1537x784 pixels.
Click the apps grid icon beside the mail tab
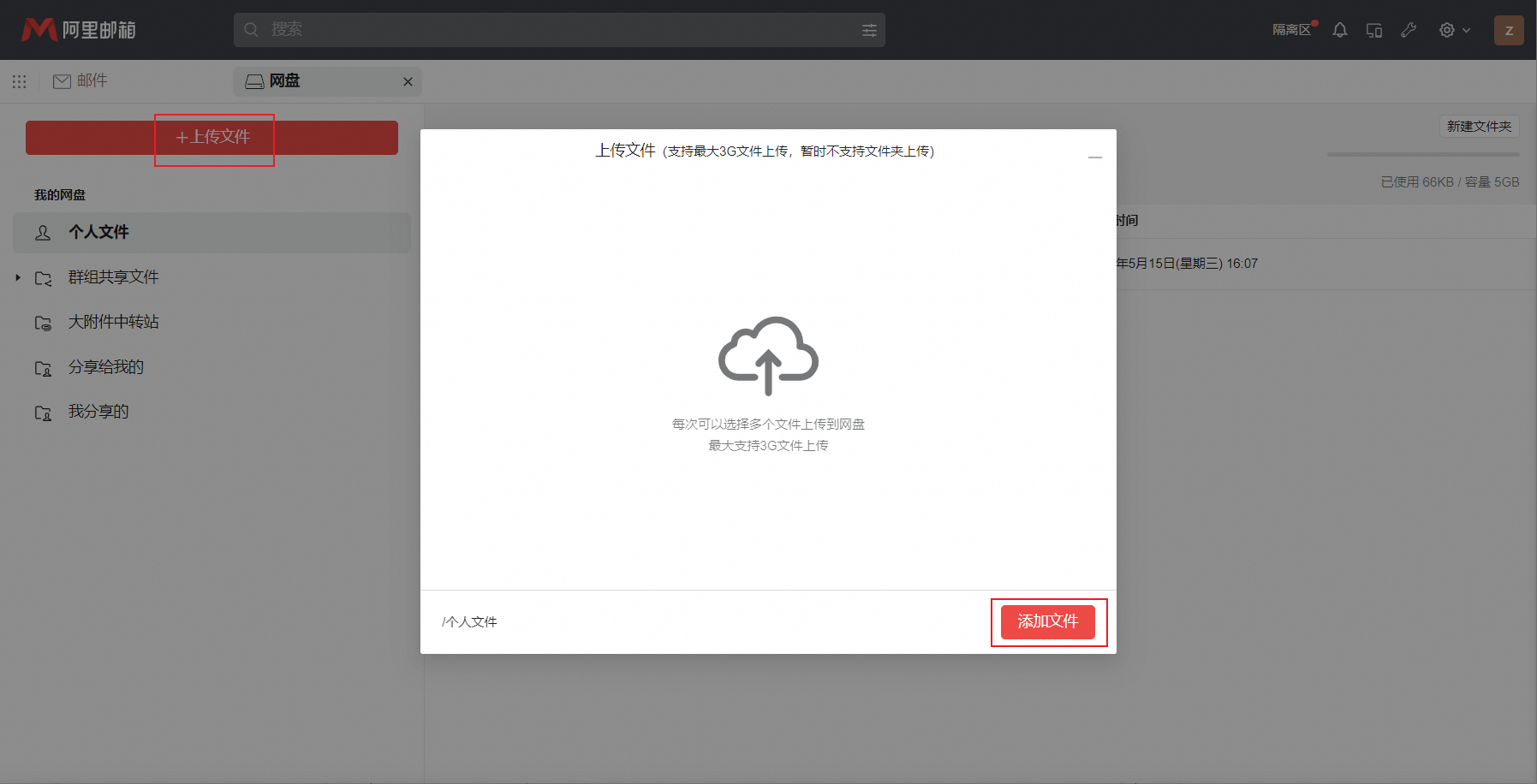(19, 81)
